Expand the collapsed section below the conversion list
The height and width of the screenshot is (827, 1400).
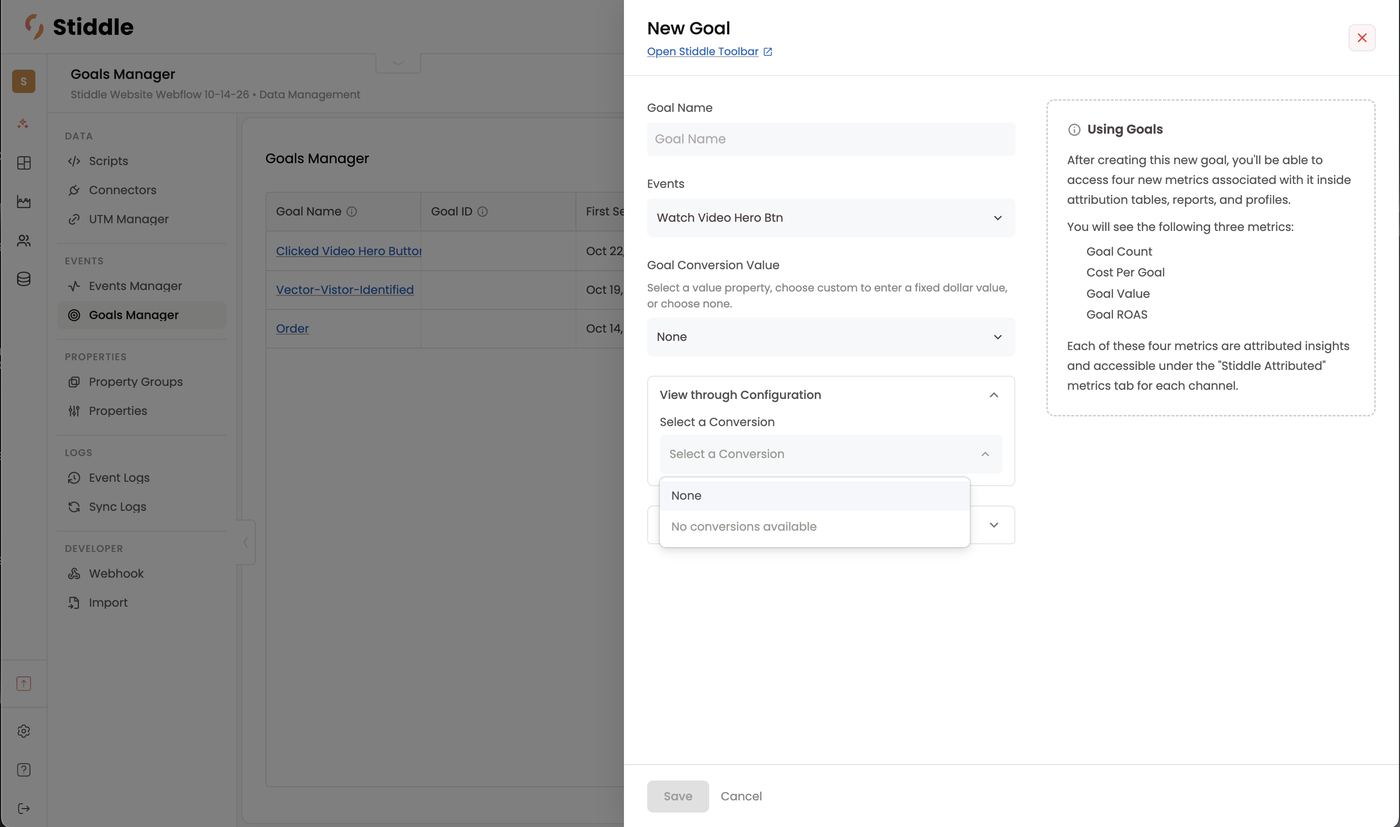tap(993, 525)
